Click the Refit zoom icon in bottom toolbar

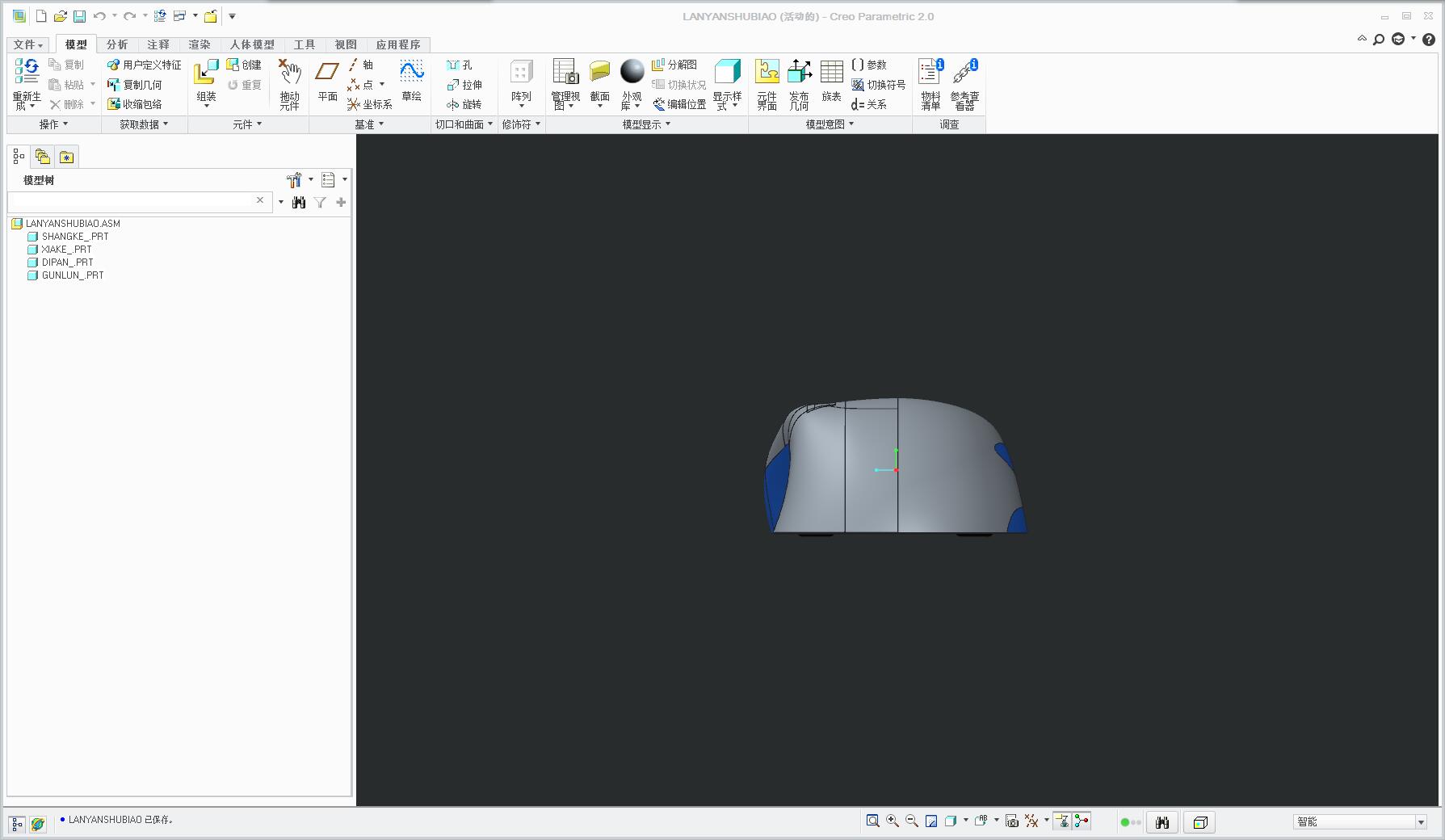tap(872, 821)
